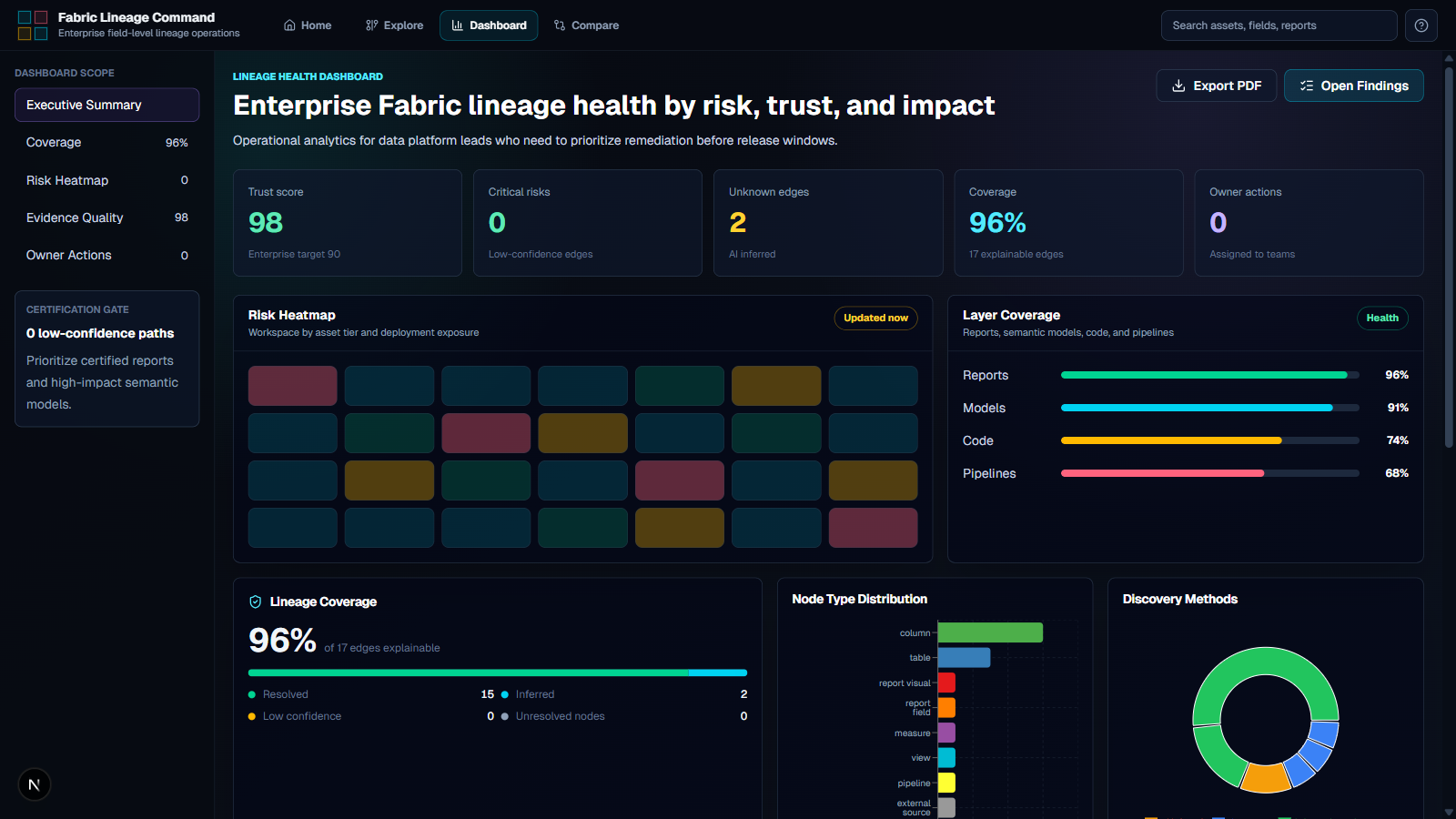This screenshot has width=1456, height=819.
Task: Open the Coverage 96% metric card
Action: [1068, 223]
